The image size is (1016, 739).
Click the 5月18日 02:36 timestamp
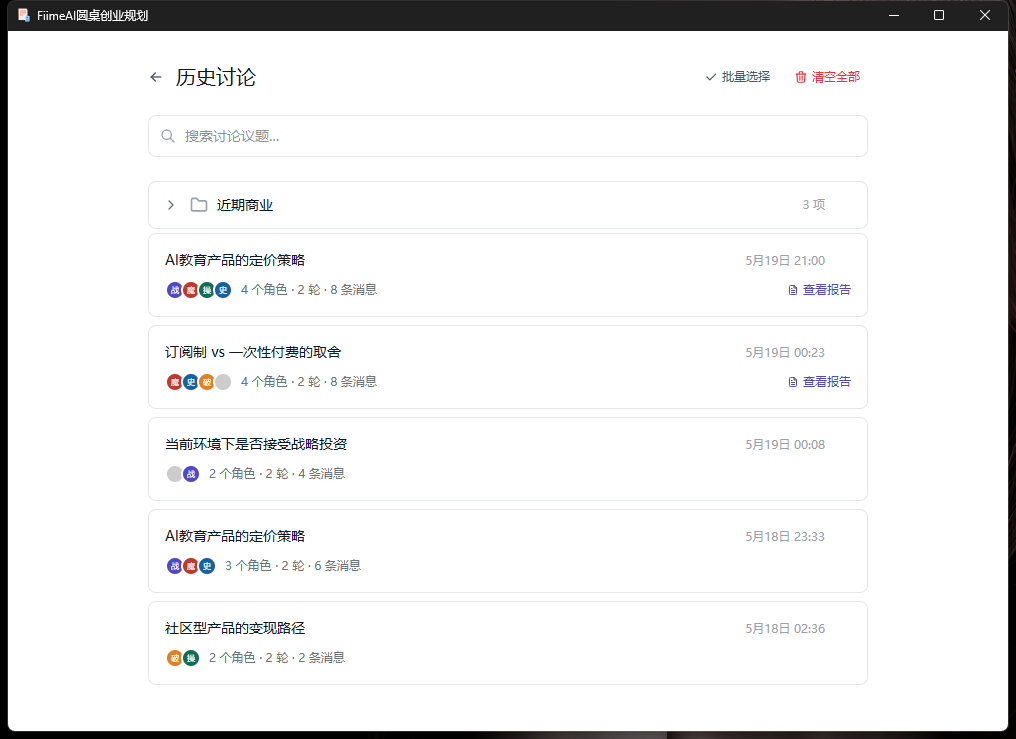[785, 629]
